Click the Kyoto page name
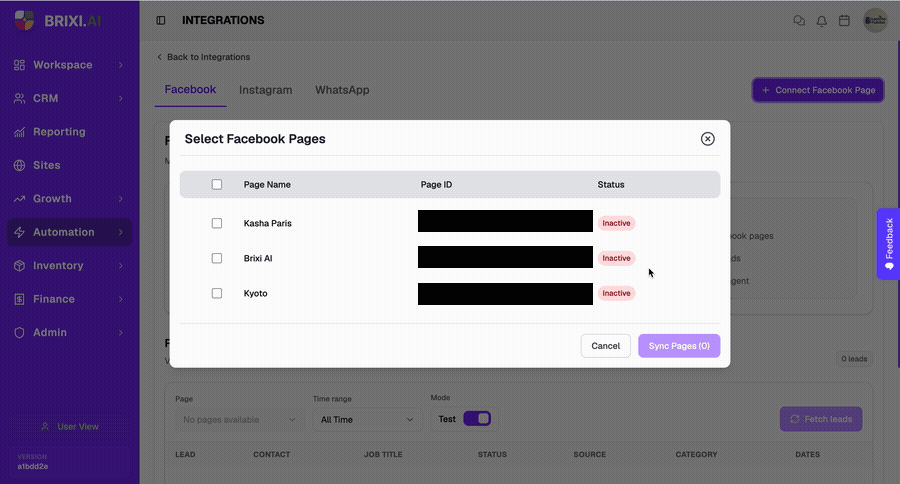The image size is (900, 484). pos(255,293)
